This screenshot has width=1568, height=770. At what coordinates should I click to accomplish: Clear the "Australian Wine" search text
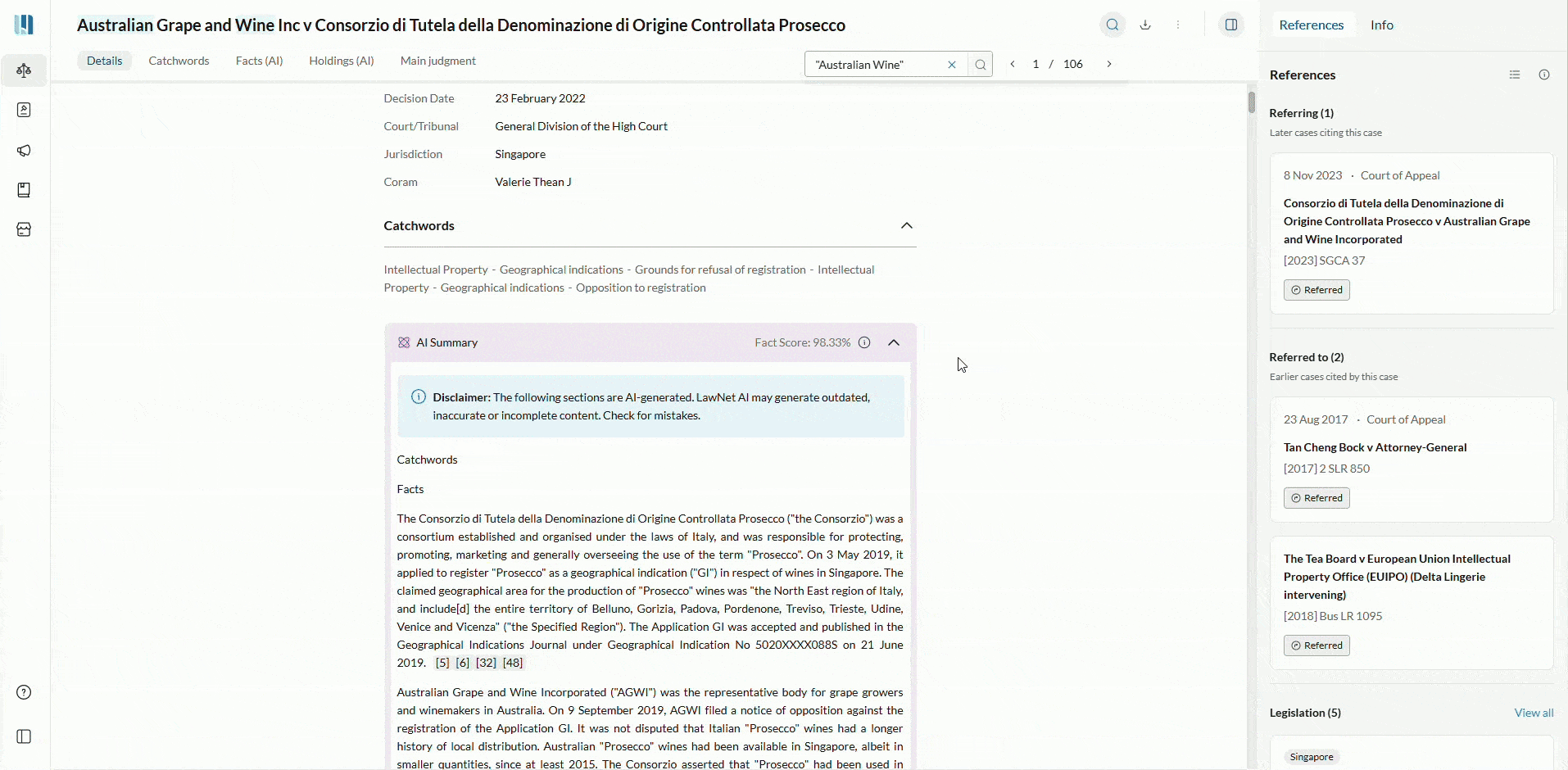(x=952, y=65)
